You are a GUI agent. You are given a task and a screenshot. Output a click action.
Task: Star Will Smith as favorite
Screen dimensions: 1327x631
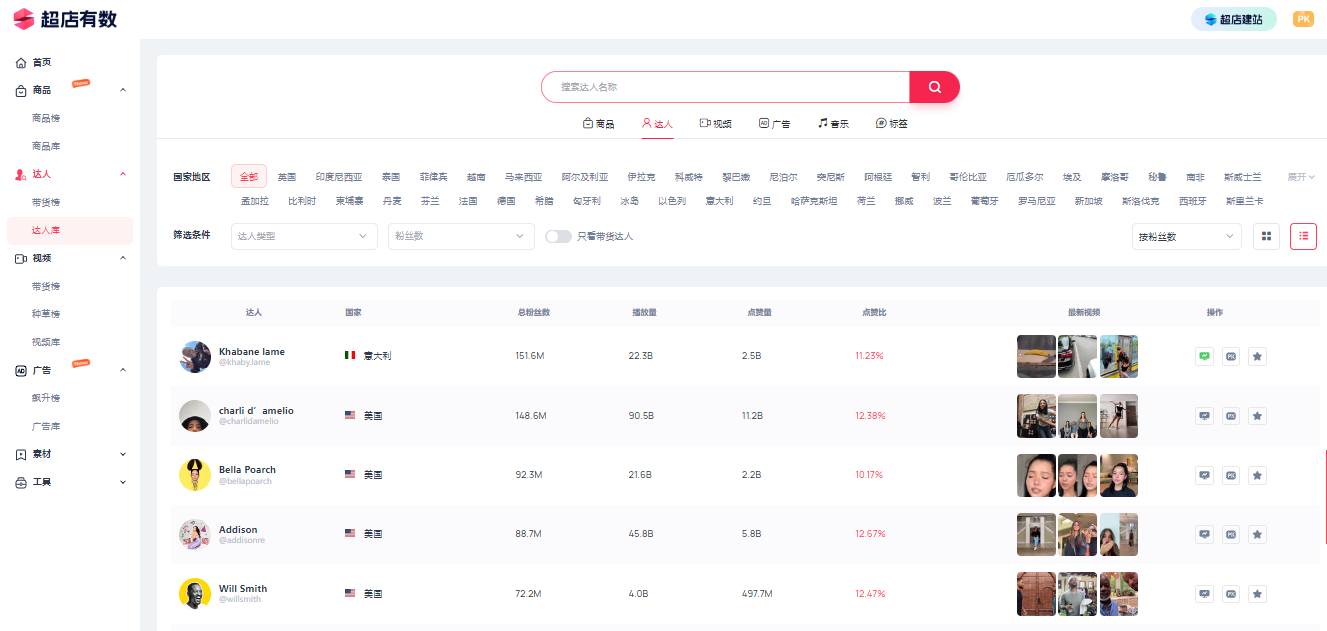click(x=1258, y=594)
